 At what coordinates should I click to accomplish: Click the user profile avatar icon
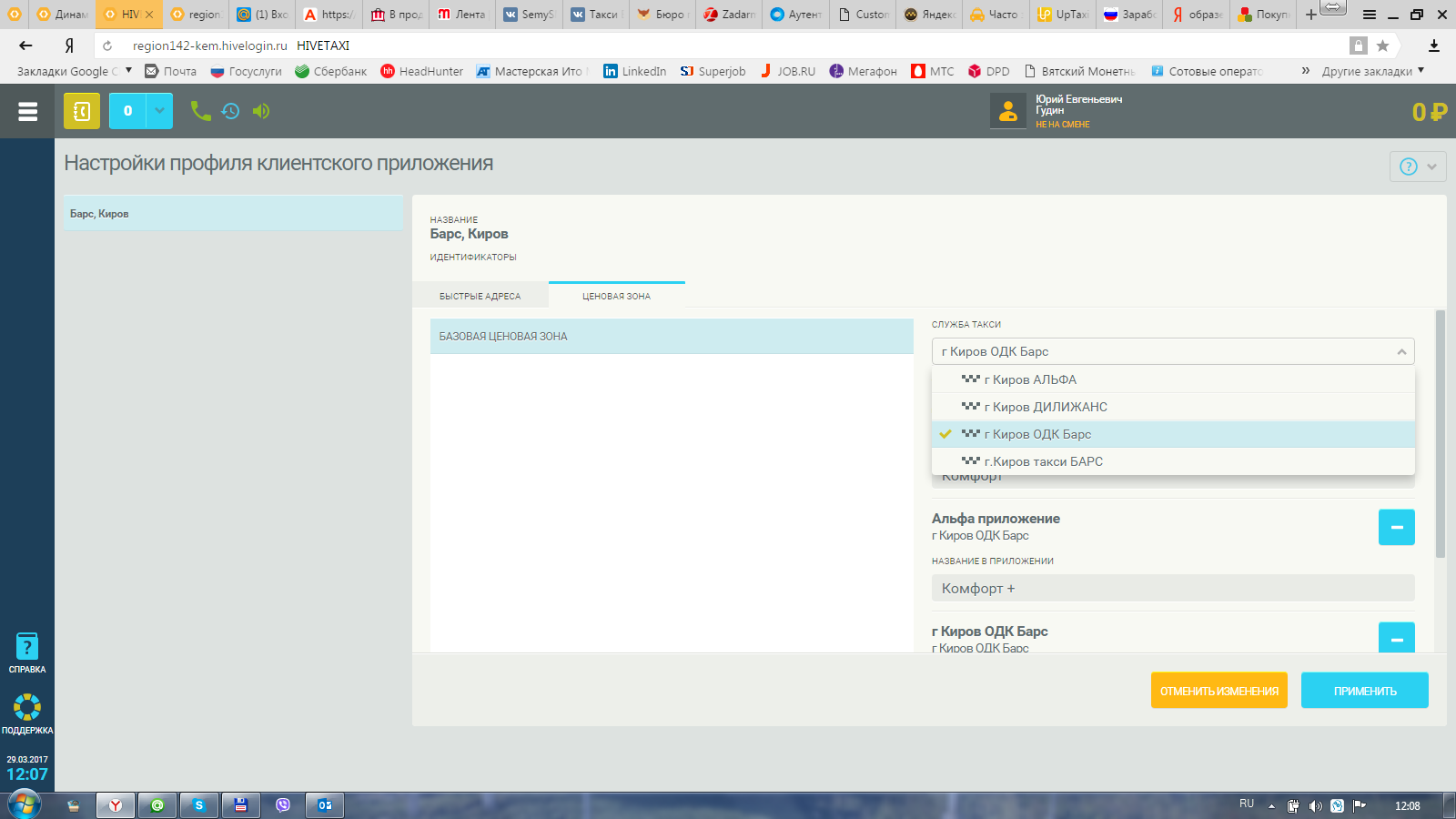(1008, 111)
